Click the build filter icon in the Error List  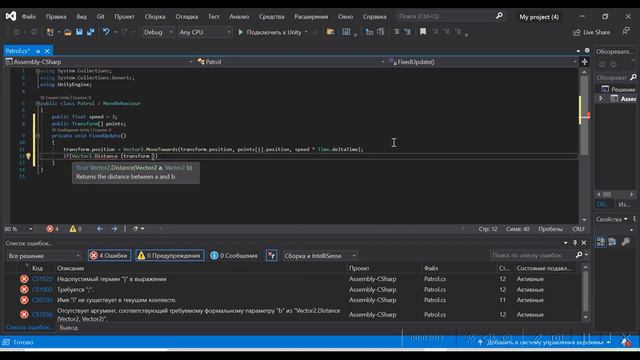(271, 256)
